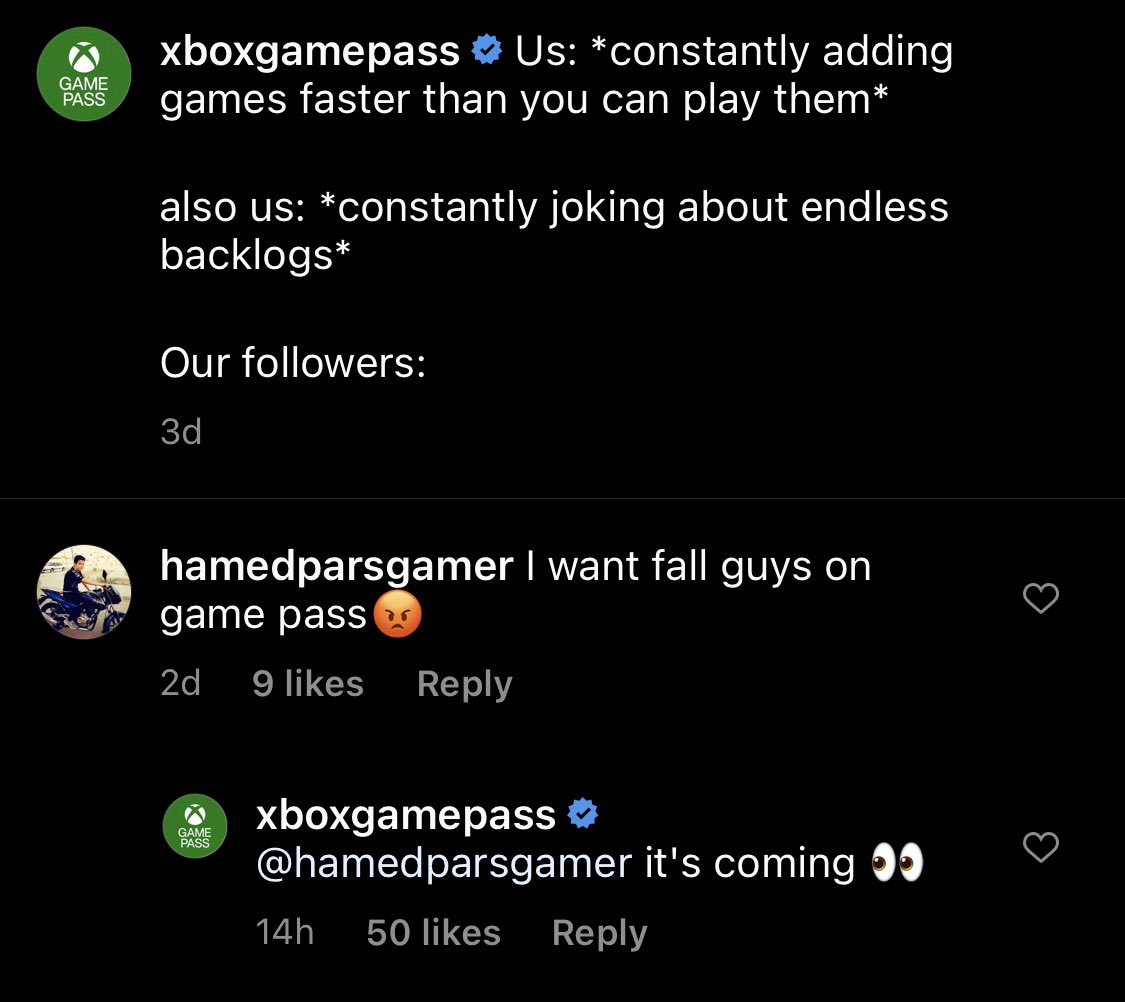The image size is (1125, 1002).
Task: Tap the verified badge beside the caption username
Action: pyautogui.click(x=486, y=50)
